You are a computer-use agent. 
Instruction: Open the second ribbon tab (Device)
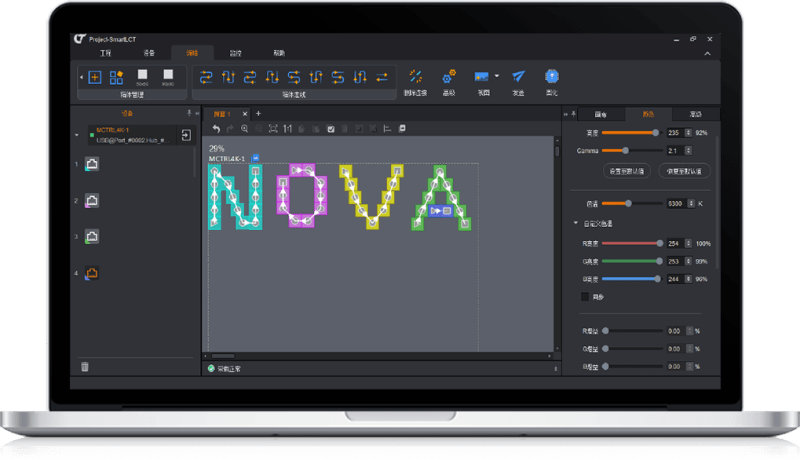[149, 53]
